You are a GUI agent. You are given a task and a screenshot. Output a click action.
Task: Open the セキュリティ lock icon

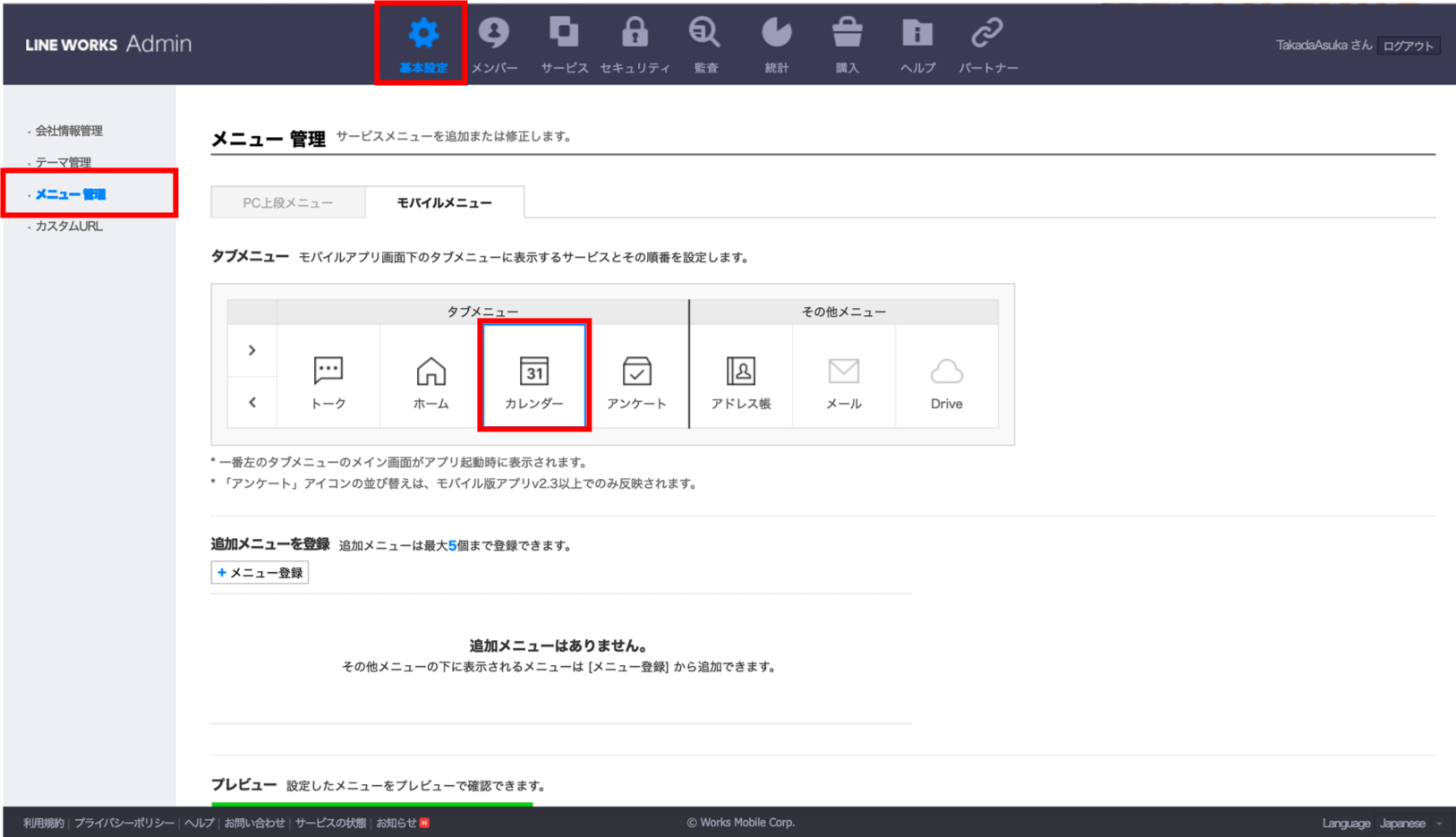[x=634, y=34]
